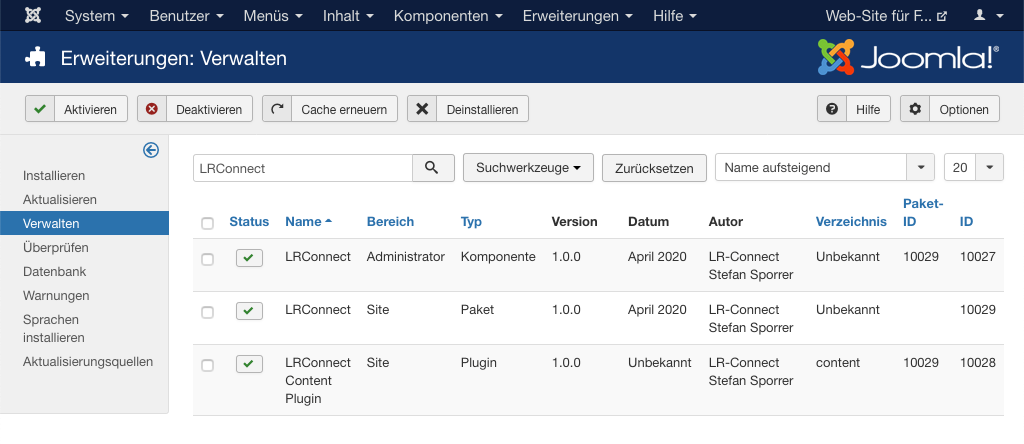1024x444 pixels.
Task: Click the 'Paket' type cell
Action: (x=477, y=309)
